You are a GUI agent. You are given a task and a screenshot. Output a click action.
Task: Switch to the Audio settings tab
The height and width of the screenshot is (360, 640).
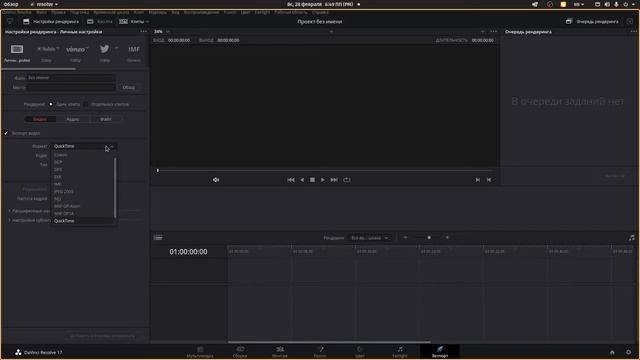[73, 119]
